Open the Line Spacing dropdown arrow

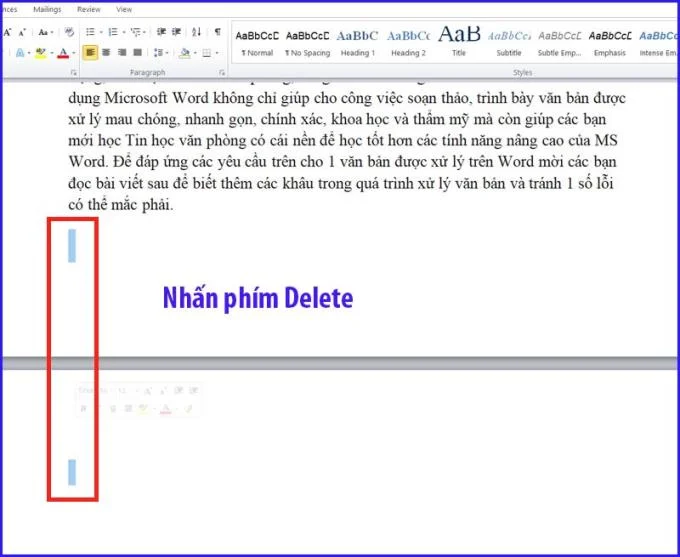(167, 53)
